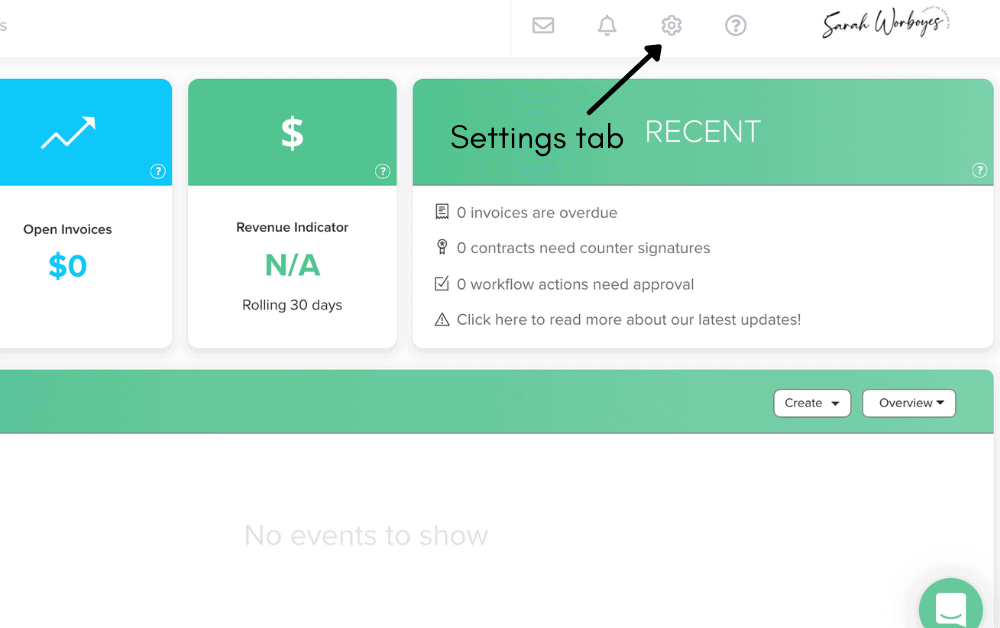Click the trending arrow icon on blue card
Image resolution: width=1000 pixels, height=628 pixels.
tap(68, 133)
